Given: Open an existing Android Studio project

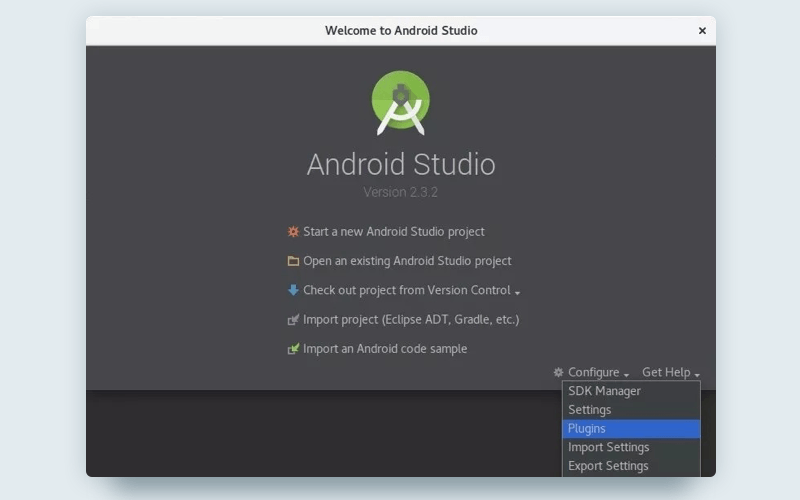Looking at the screenshot, I should point(407,261).
